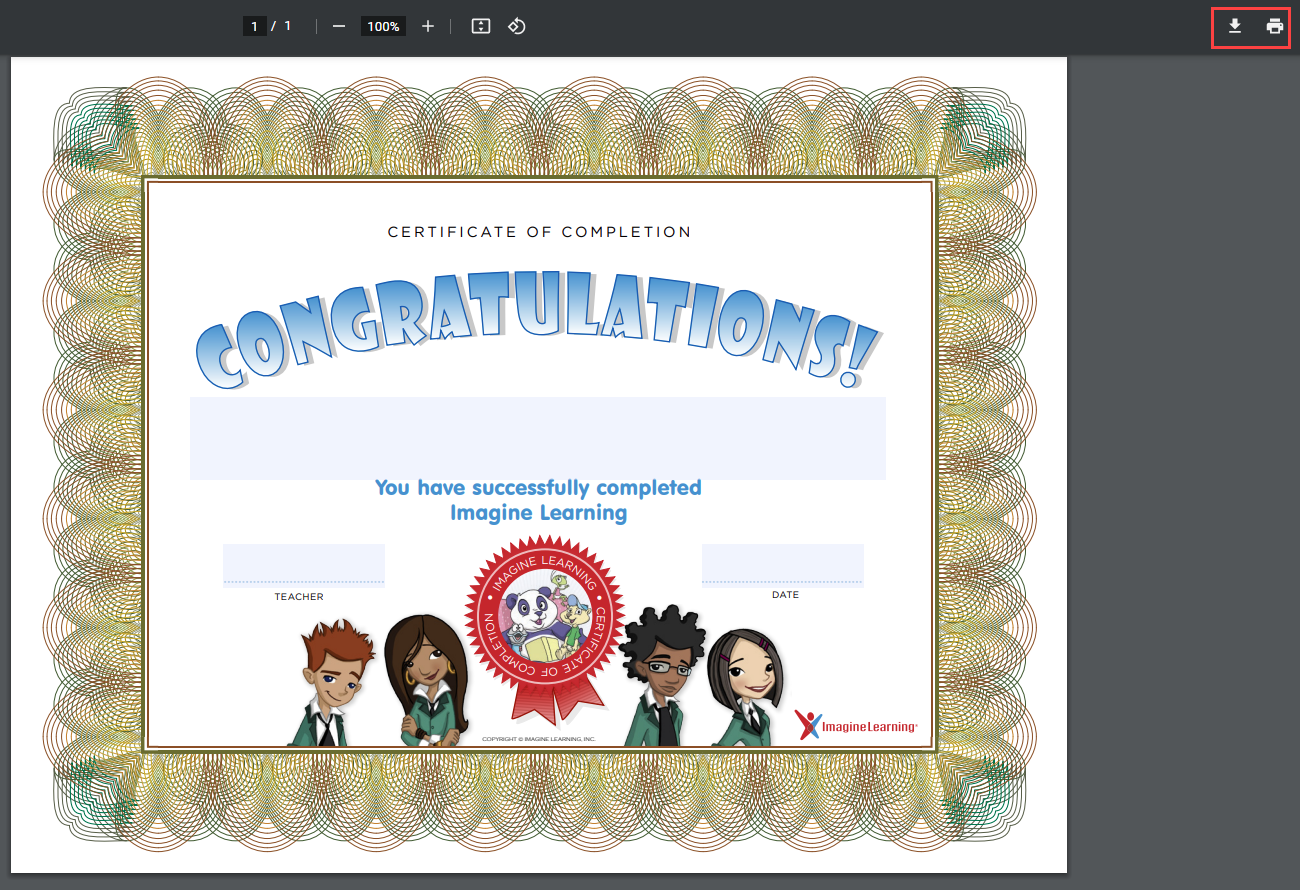The width and height of the screenshot is (1300, 890).
Task: Click the red certificate seal badge
Action: 543,625
